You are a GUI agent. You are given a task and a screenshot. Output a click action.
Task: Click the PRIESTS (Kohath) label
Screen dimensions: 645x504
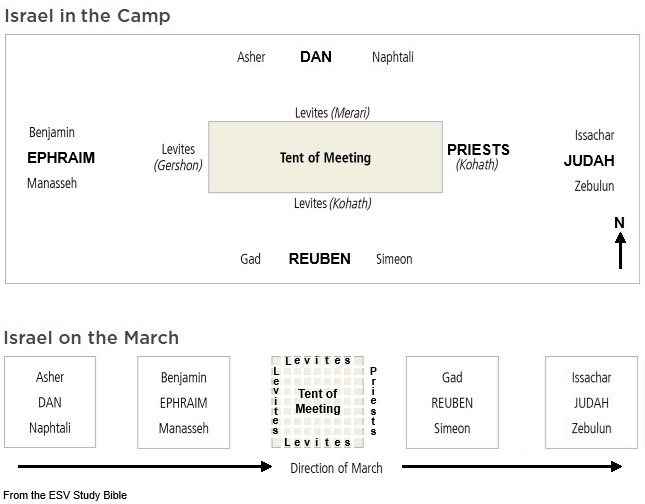478,156
